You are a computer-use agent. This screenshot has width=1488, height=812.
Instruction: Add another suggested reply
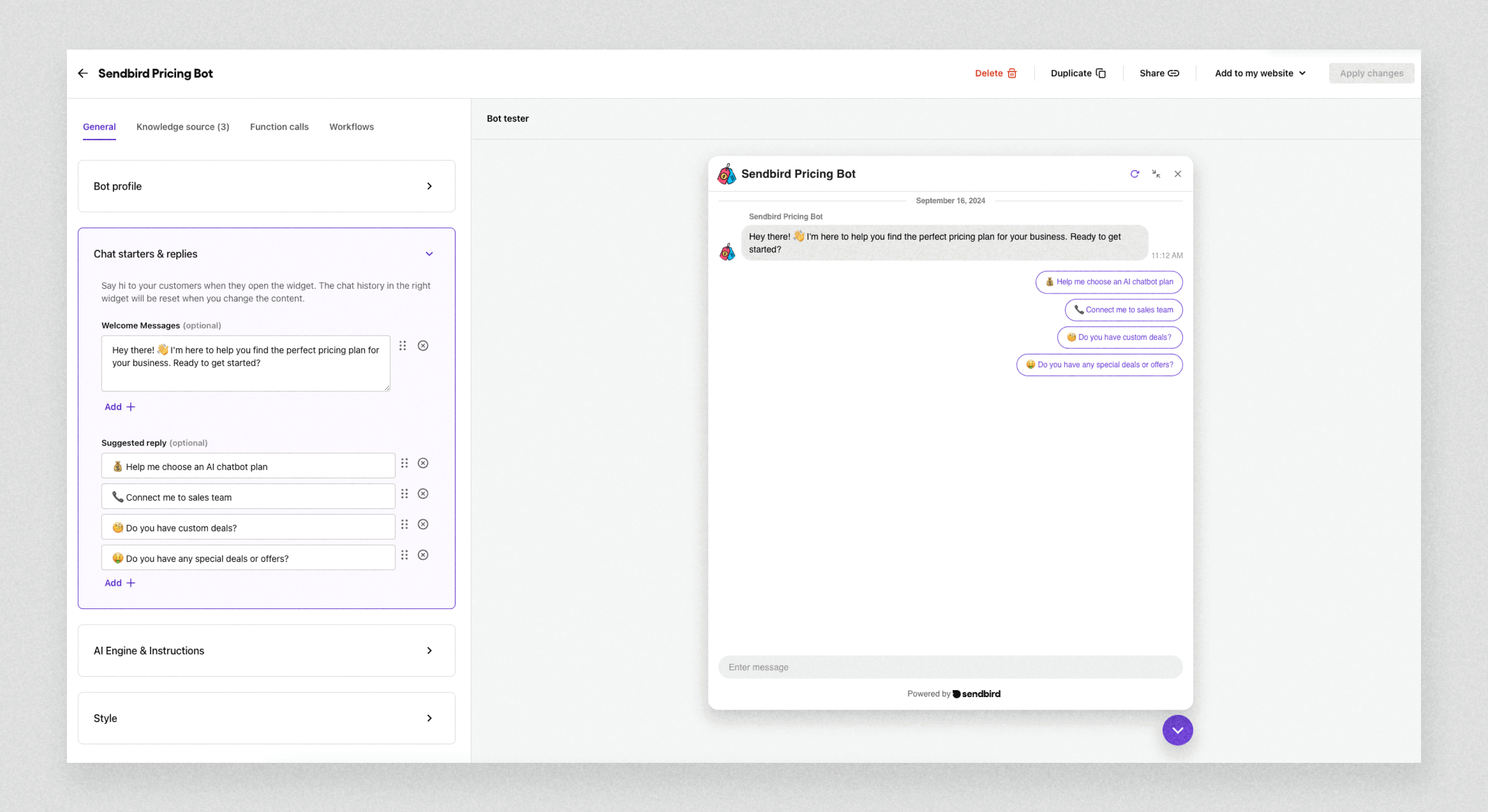point(119,583)
